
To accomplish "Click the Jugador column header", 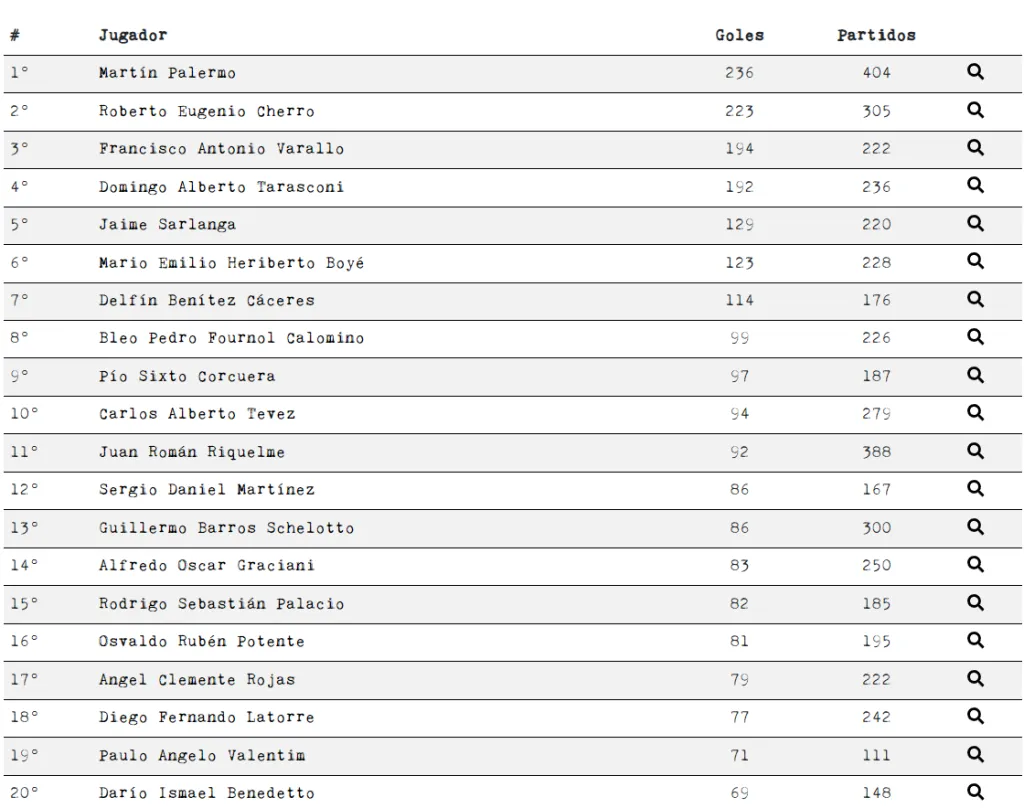I will coord(133,35).
